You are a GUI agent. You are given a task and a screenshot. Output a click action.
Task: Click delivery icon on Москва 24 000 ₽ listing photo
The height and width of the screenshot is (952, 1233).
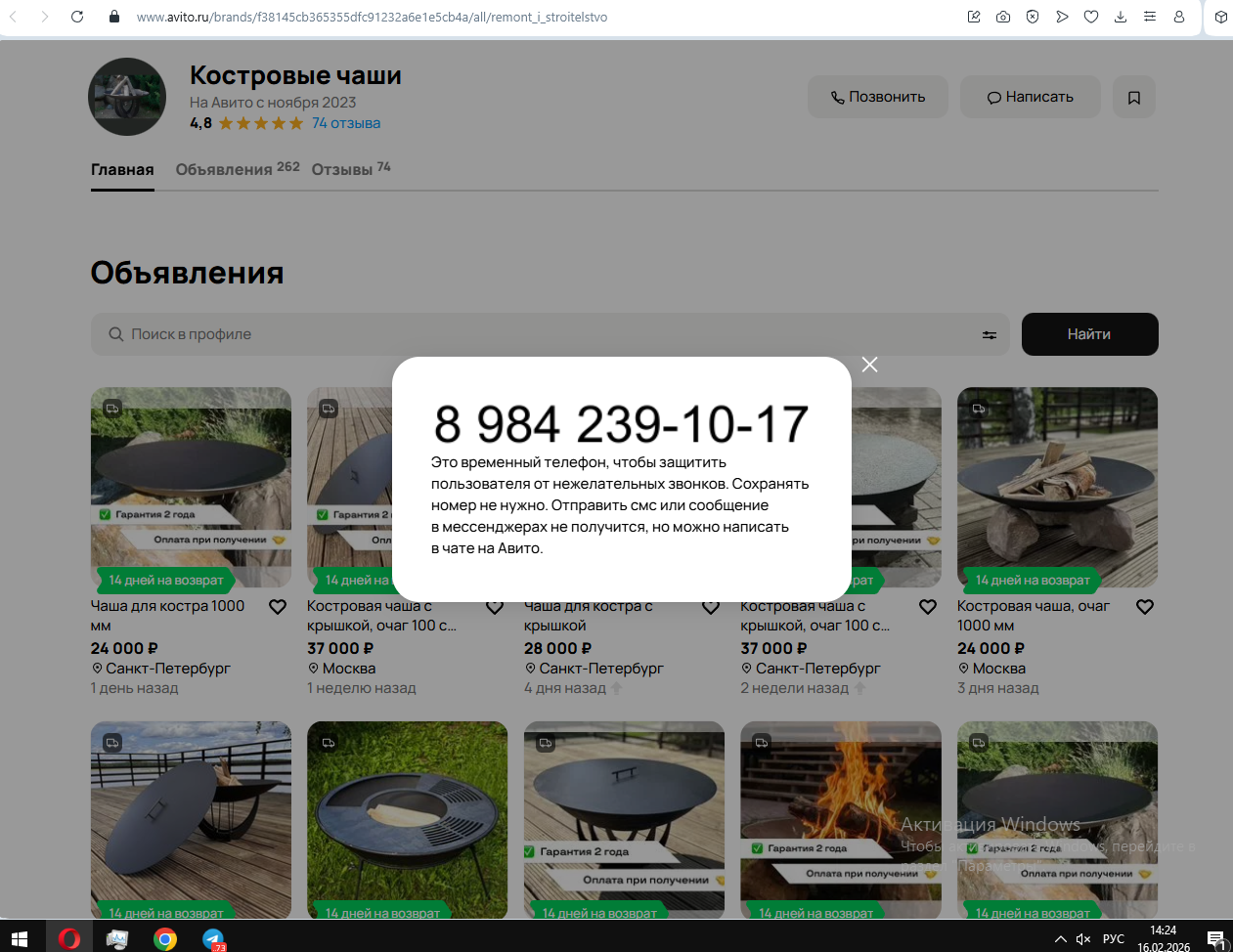979,409
